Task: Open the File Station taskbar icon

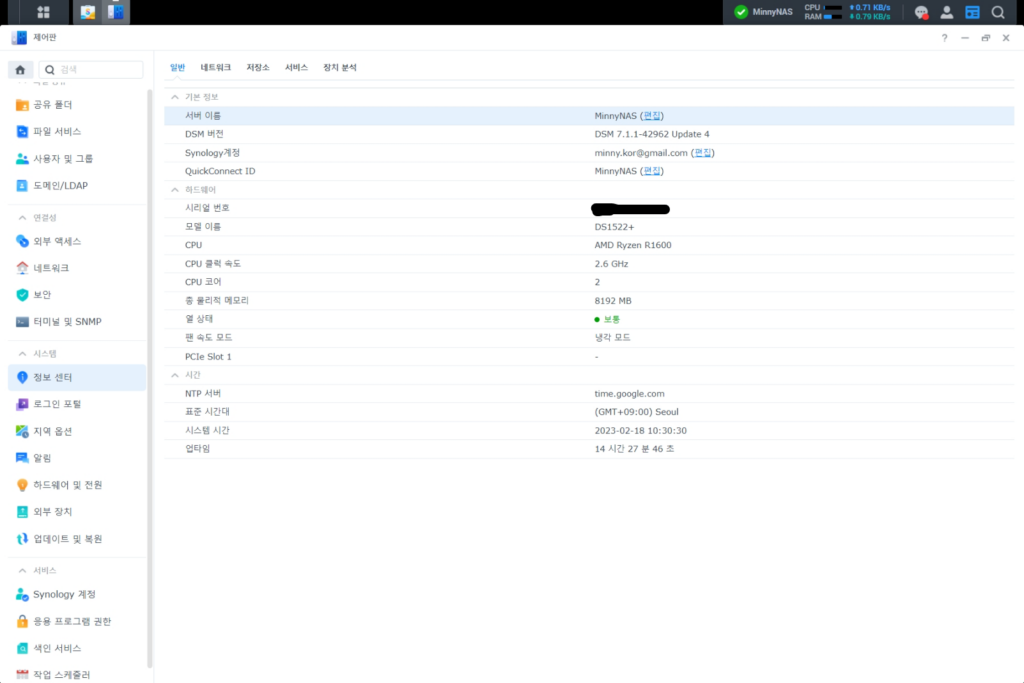Action: (x=88, y=12)
